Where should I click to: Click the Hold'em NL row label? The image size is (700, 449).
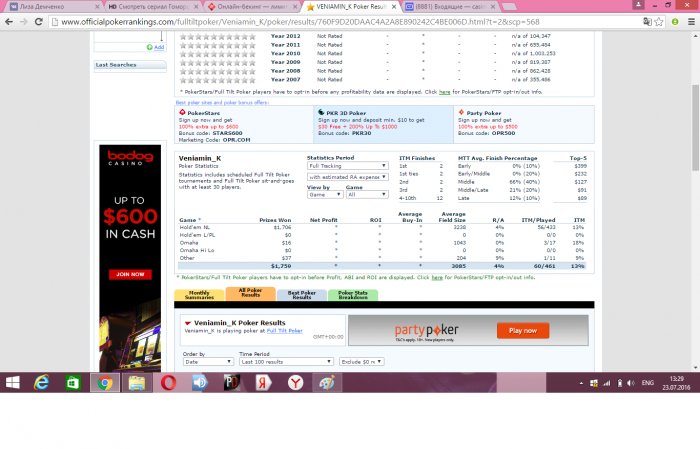pyautogui.click(x=194, y=228)
